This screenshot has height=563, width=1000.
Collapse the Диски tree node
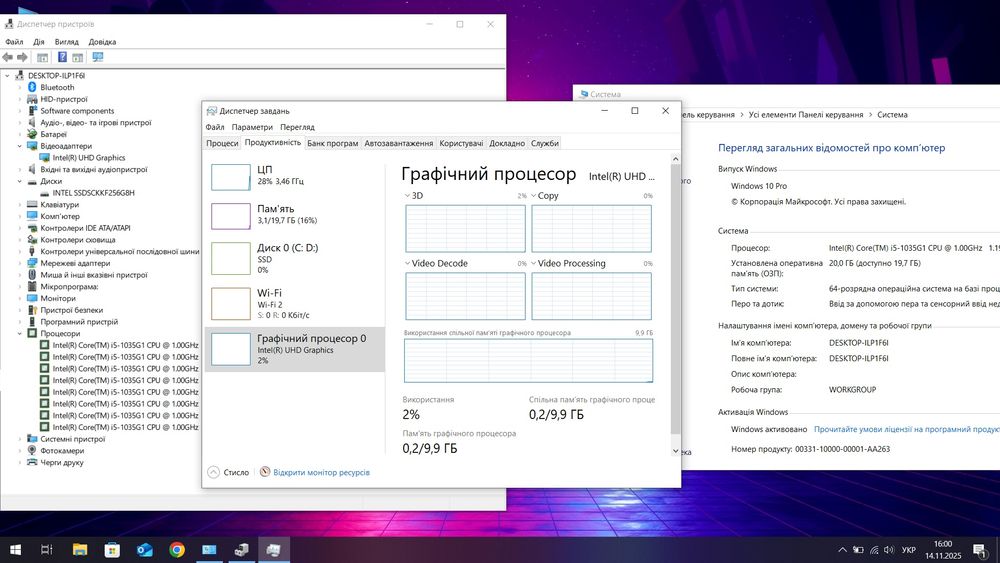20,181
